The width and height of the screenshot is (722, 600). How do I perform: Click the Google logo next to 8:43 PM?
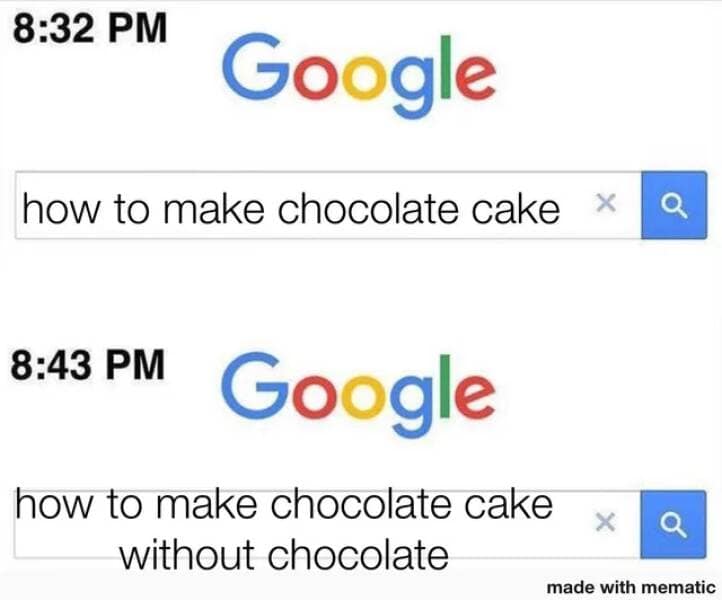pos(358,394)
